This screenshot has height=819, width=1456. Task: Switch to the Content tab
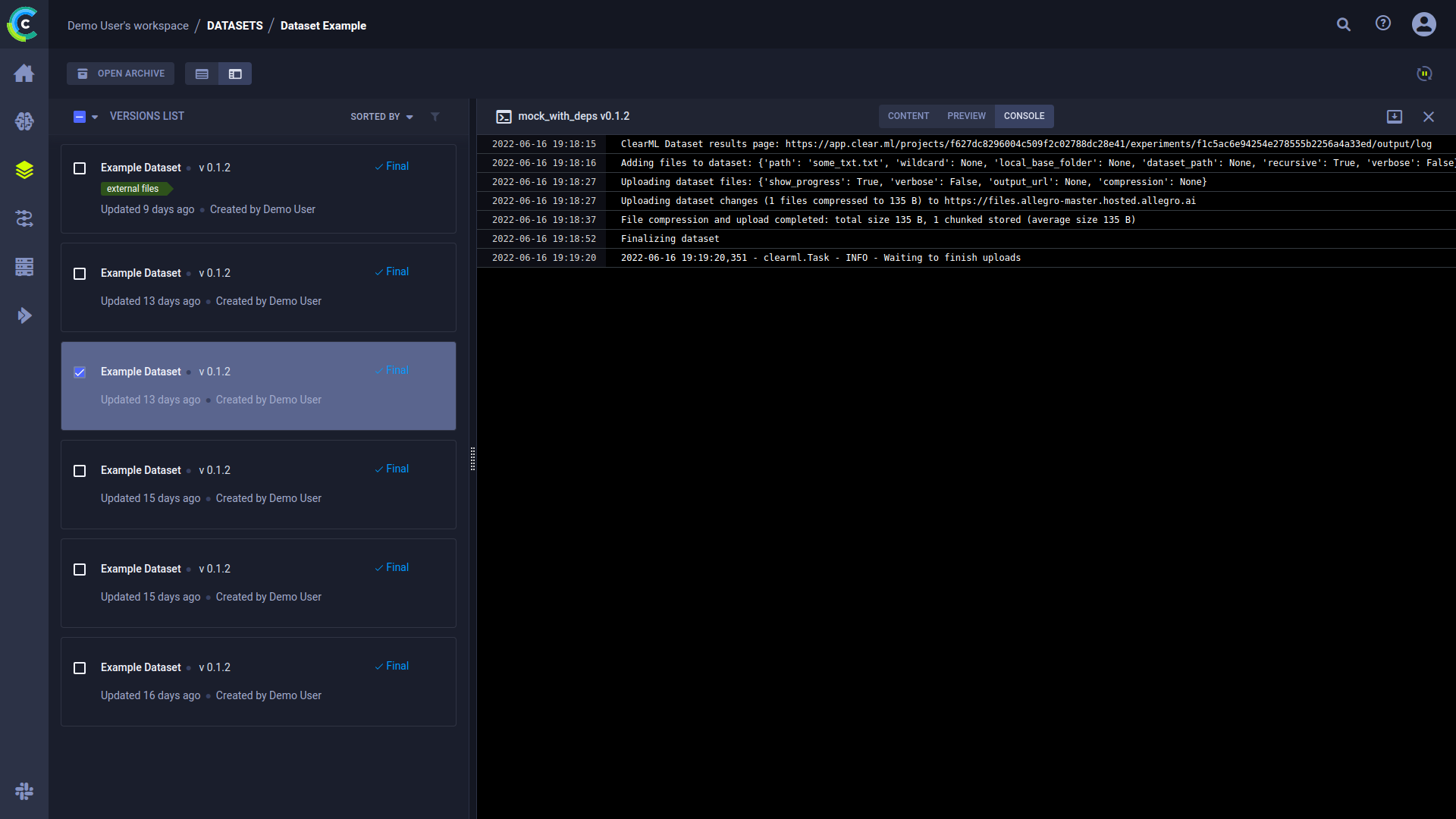908,116
